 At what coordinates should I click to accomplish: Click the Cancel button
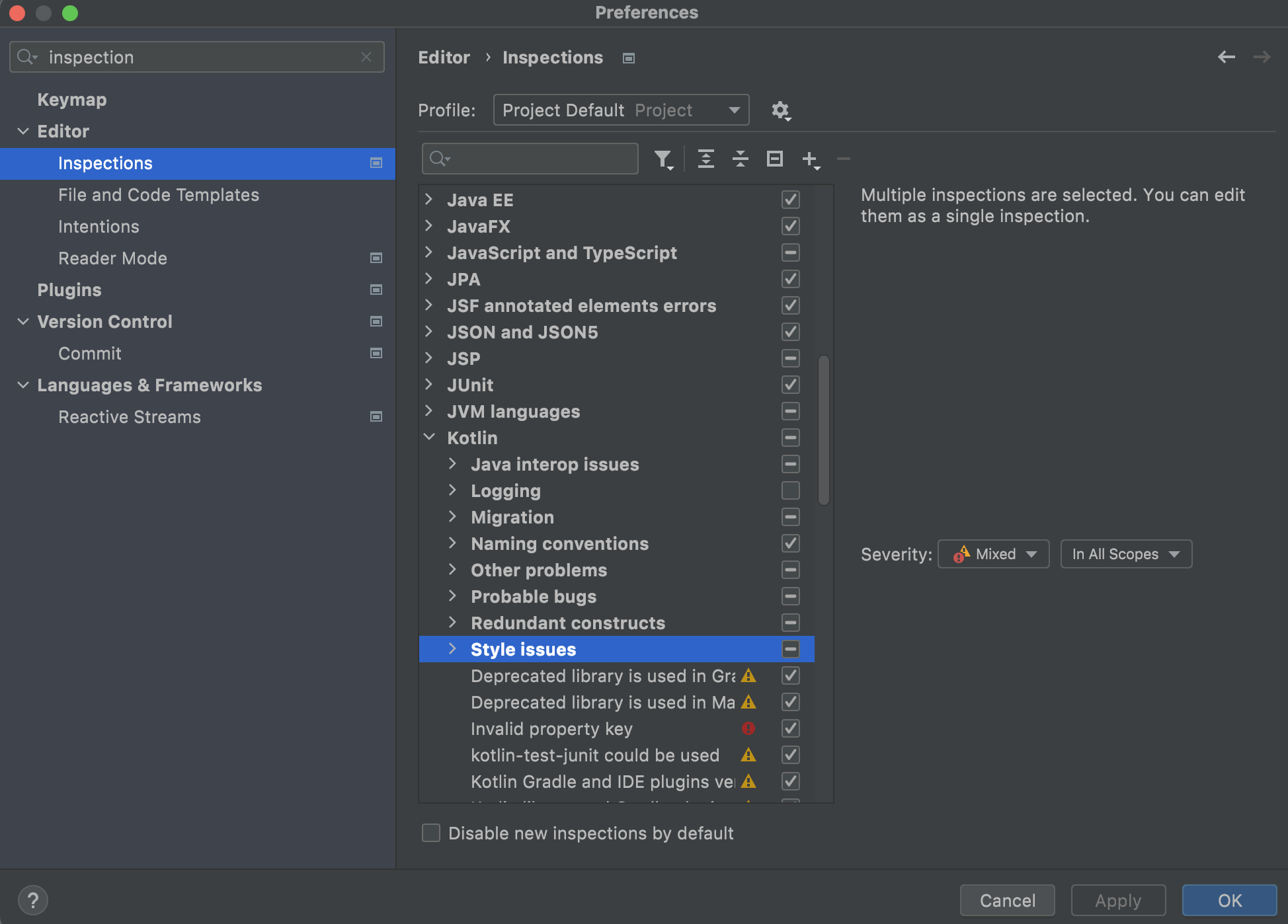[x=1007, y=900]
